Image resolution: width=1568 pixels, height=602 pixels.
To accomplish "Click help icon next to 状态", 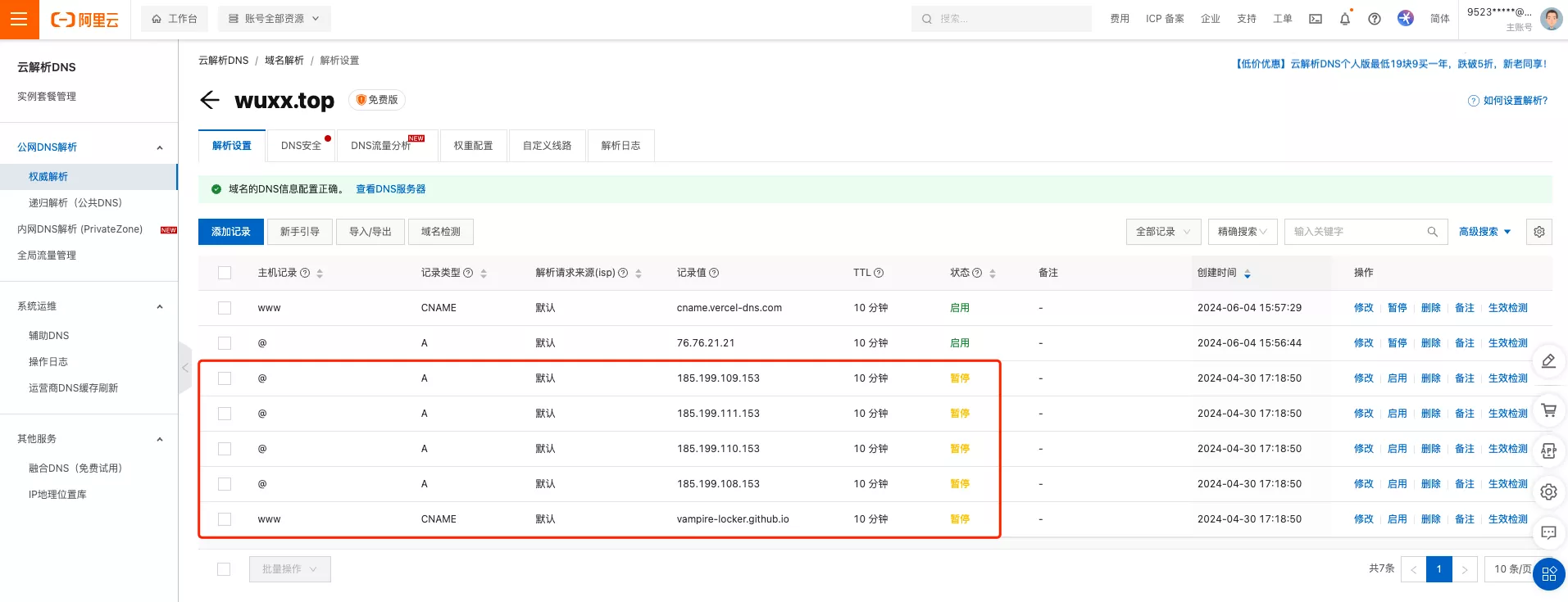I will pos(977,273).
